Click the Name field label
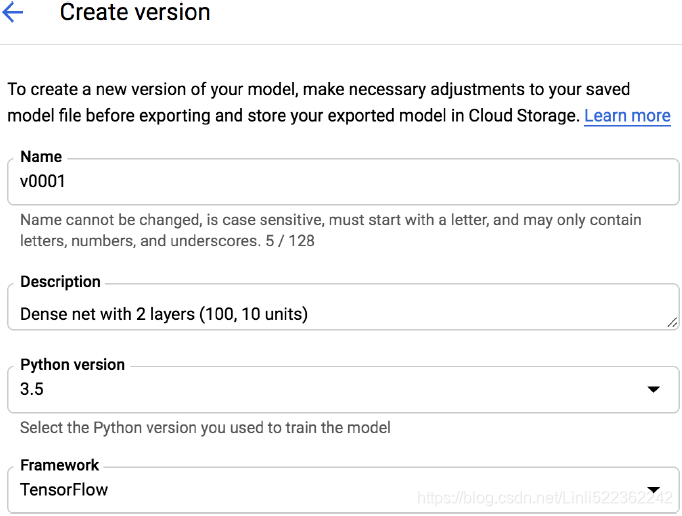Image resolution: width=682 pixels, height=516 pixels. tap(41, 157)
